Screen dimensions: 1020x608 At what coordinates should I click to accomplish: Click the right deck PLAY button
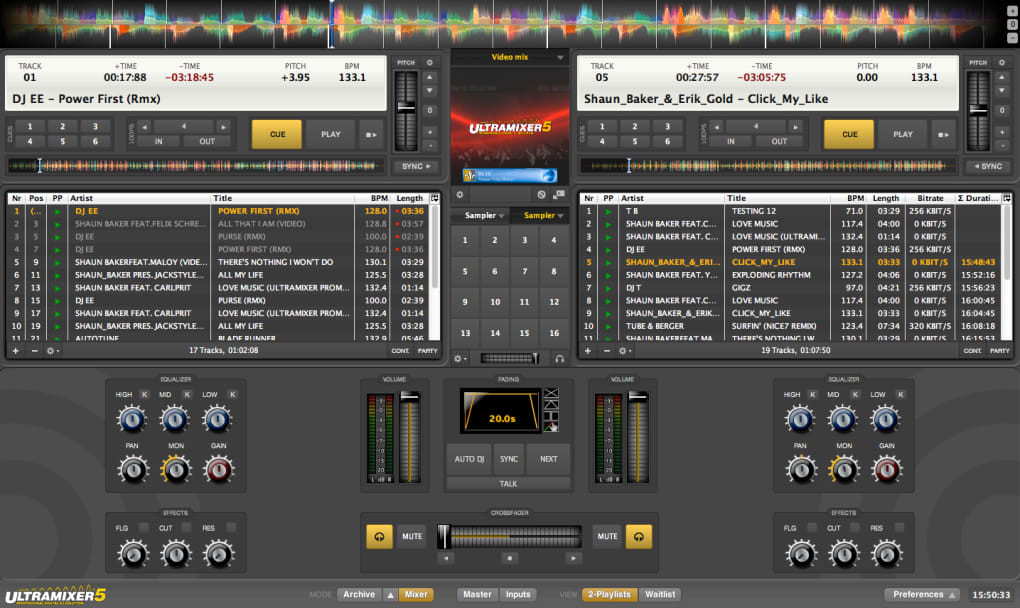(903, 134)
